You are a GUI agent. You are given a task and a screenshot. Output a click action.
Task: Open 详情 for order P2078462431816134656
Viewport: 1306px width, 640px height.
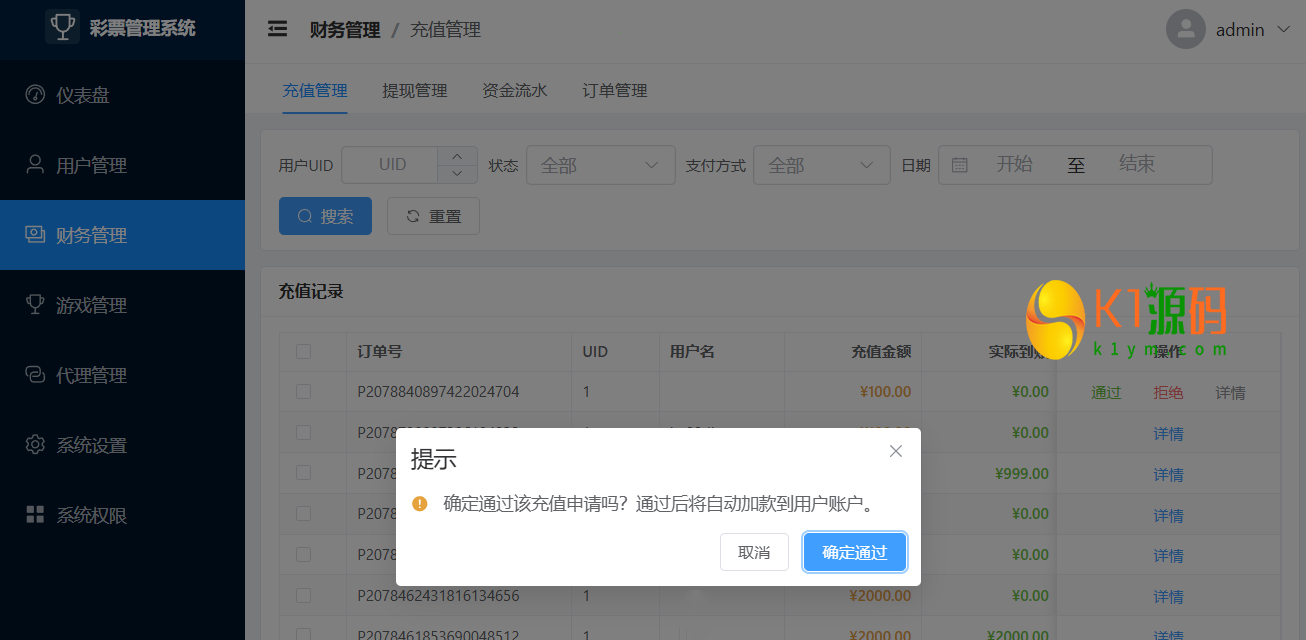tap(1168, 597)
